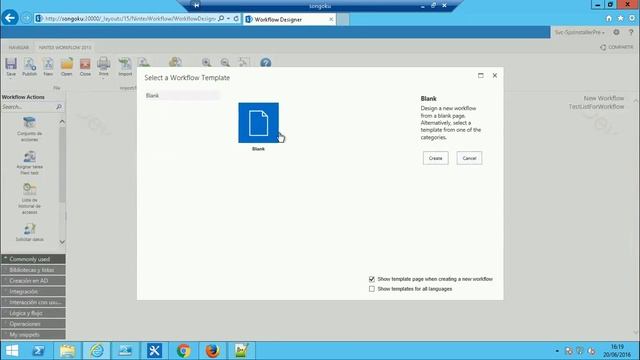Open Google Chrome from the taskbar

[x=184, y=351]
